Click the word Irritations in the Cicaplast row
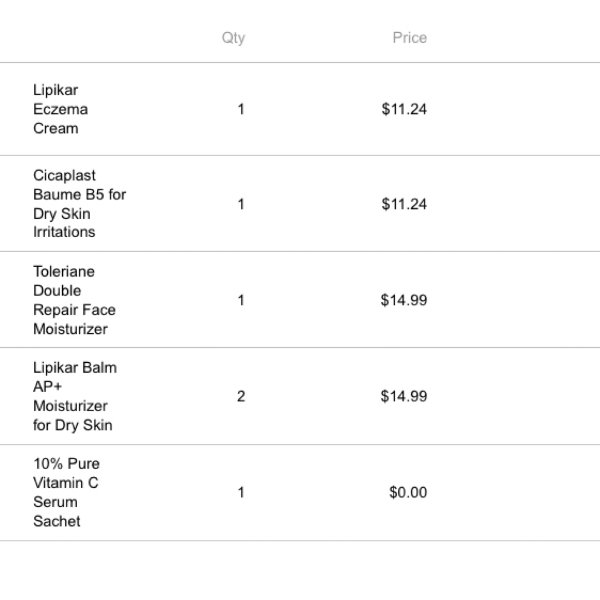Screen dimensions: 600x600 pos(64,232)
